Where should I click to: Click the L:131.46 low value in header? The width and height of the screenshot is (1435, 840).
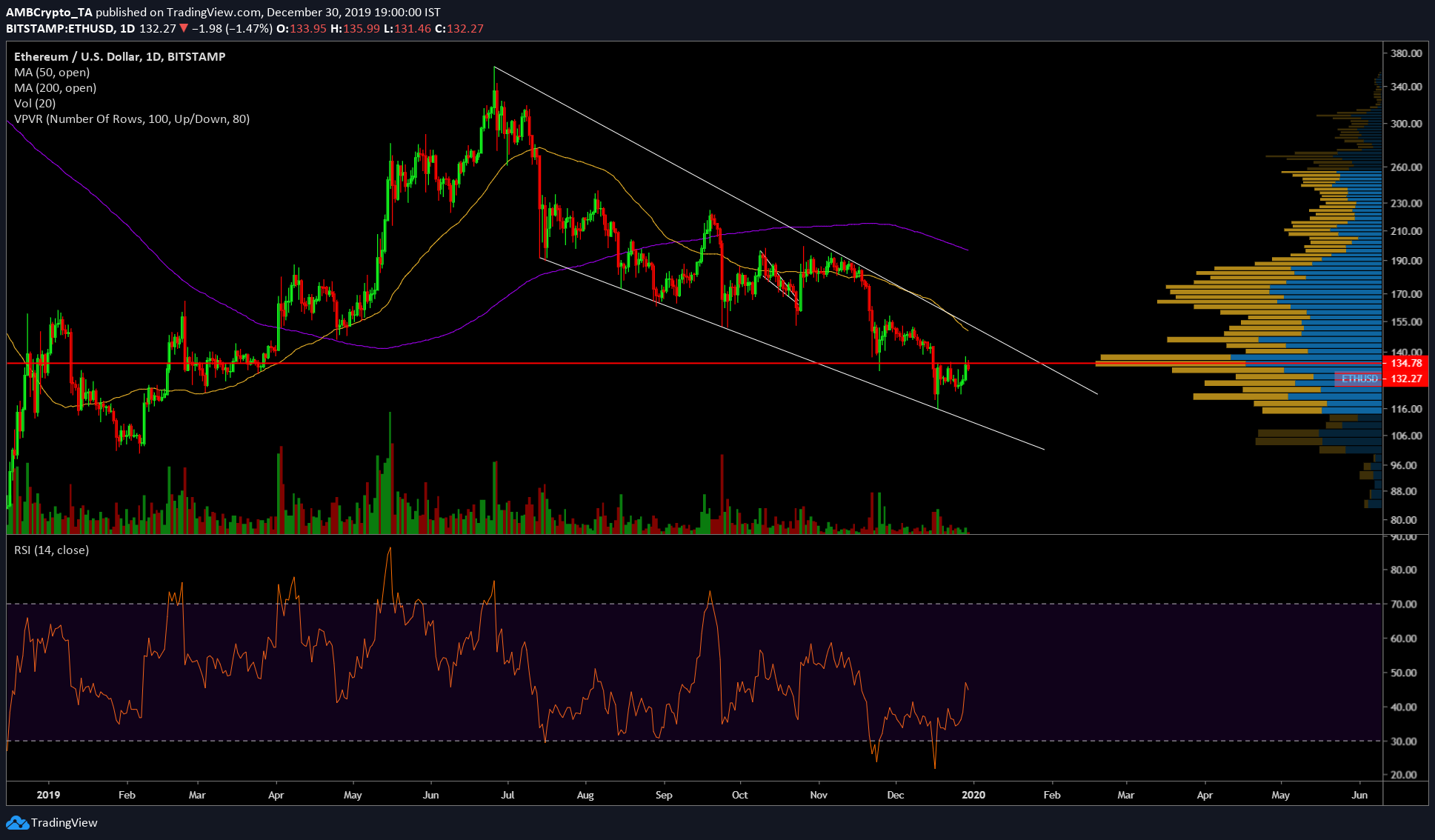407,28
